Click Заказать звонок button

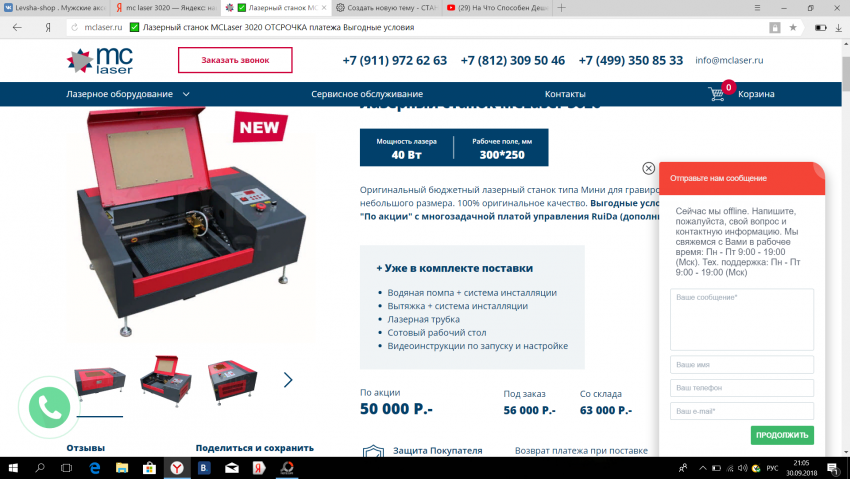point(235,60)
